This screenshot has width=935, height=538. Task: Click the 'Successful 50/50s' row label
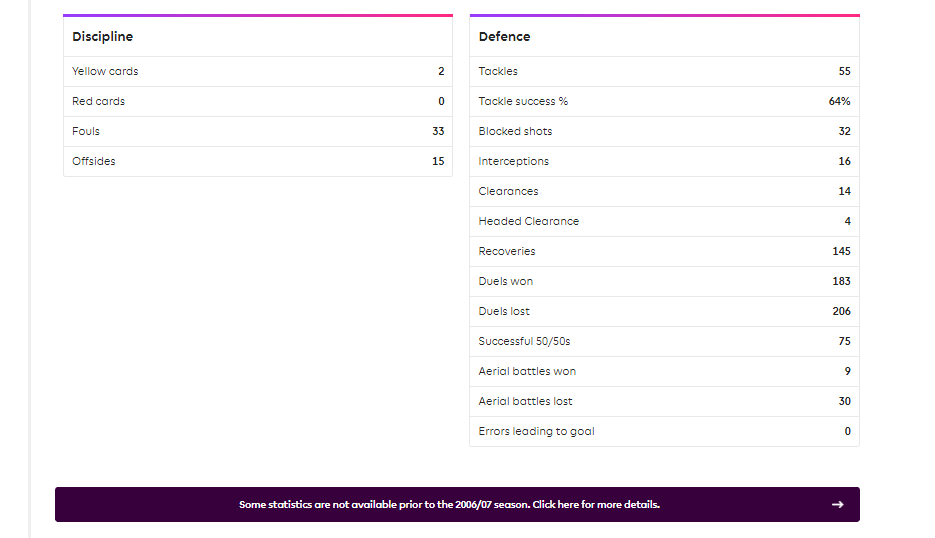[524, 341]
